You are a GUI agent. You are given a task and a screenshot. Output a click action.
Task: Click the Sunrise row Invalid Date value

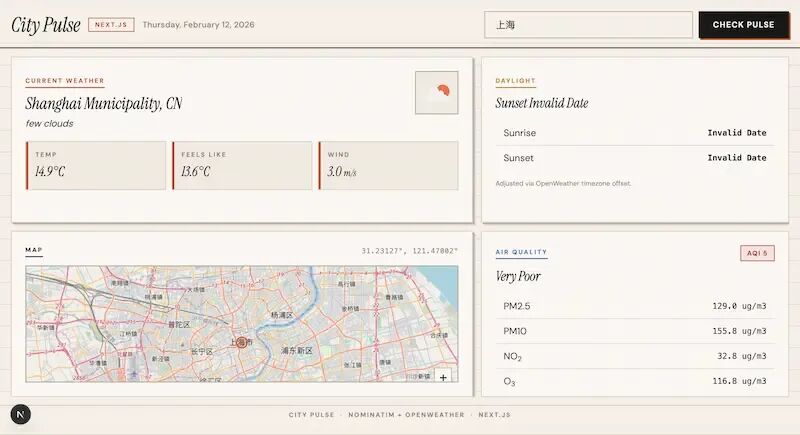(737, 133)
